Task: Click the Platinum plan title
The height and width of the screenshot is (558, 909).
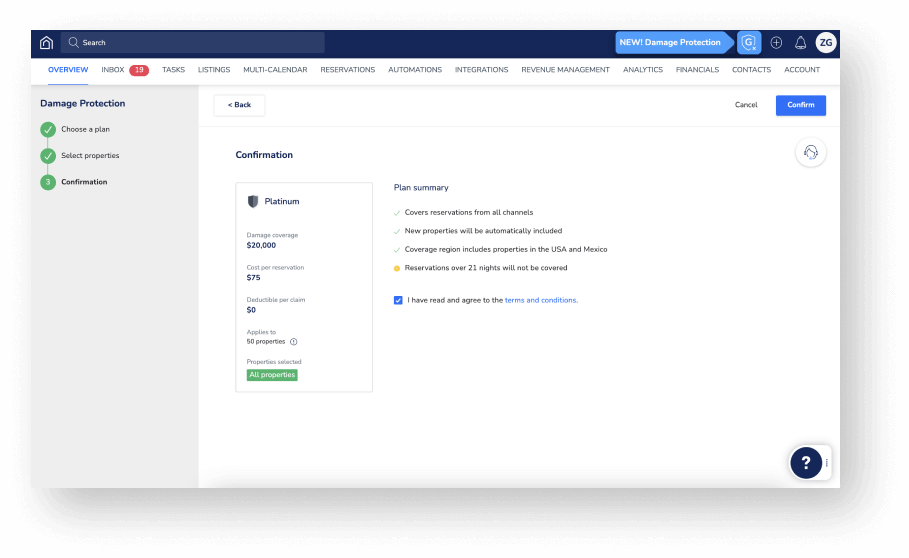Action: click(282, 201)
